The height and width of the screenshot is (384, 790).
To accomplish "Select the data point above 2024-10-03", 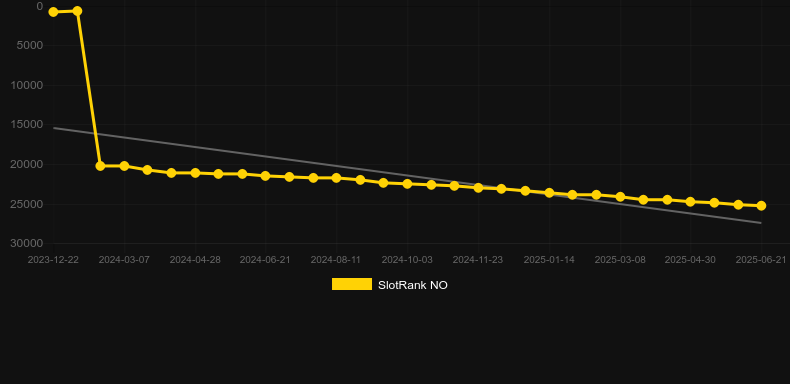I will pos(407,184).
